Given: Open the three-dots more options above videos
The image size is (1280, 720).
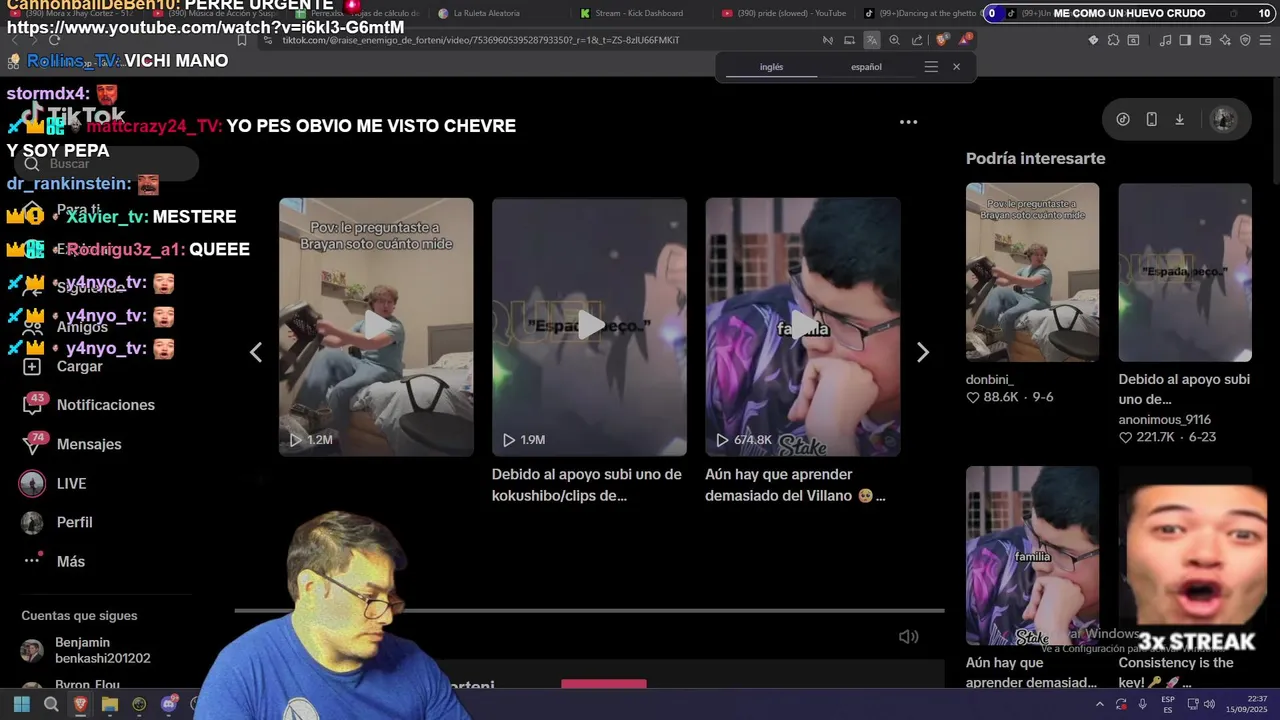Looking at the screenshot, I should coord(908,122).
